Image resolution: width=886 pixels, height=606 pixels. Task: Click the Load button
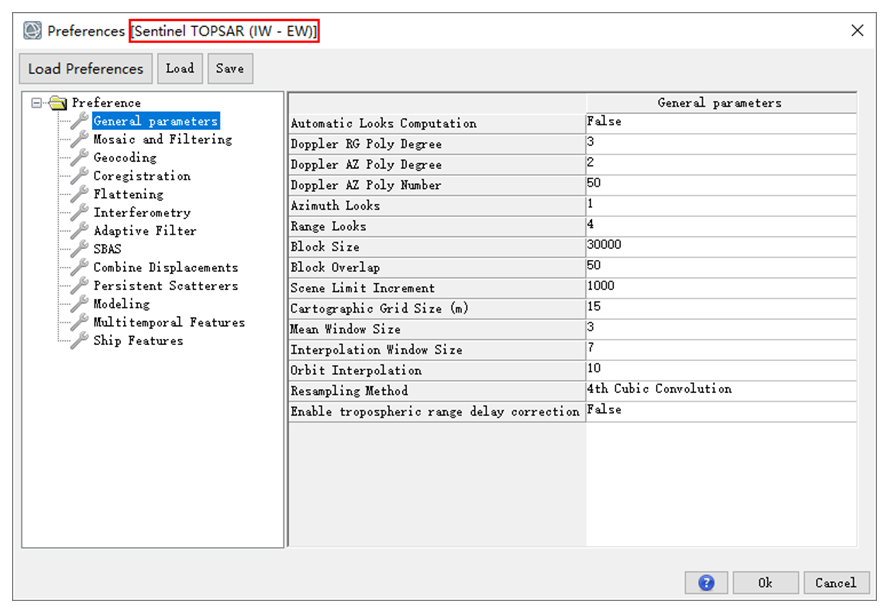(180, 68)
